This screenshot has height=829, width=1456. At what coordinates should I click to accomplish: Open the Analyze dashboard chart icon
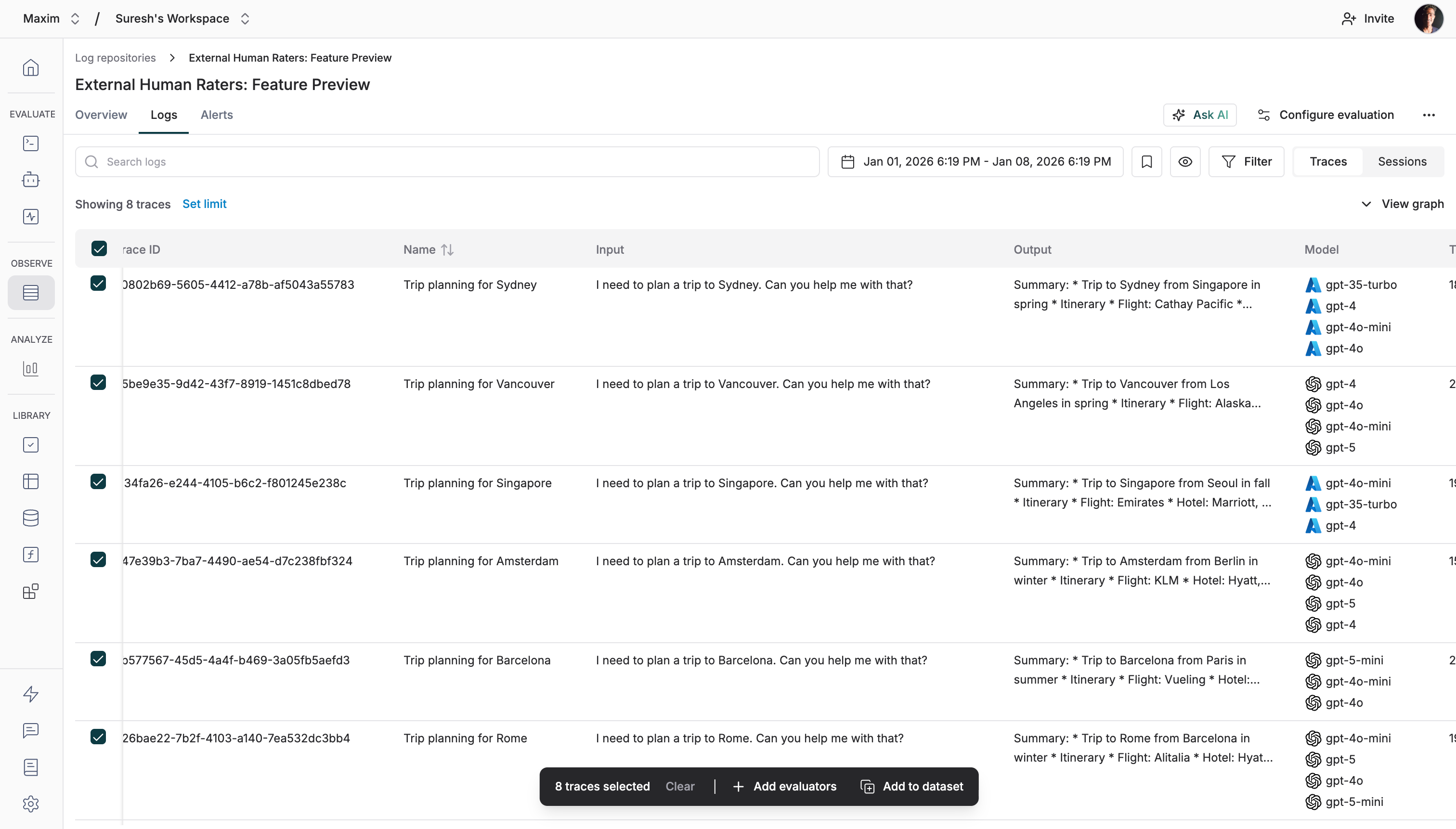pyautogui.click(x=31, y=368)
